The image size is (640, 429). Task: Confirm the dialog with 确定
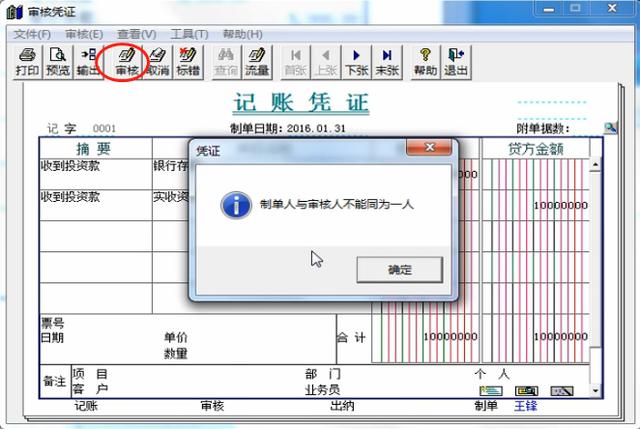(400, 269)
